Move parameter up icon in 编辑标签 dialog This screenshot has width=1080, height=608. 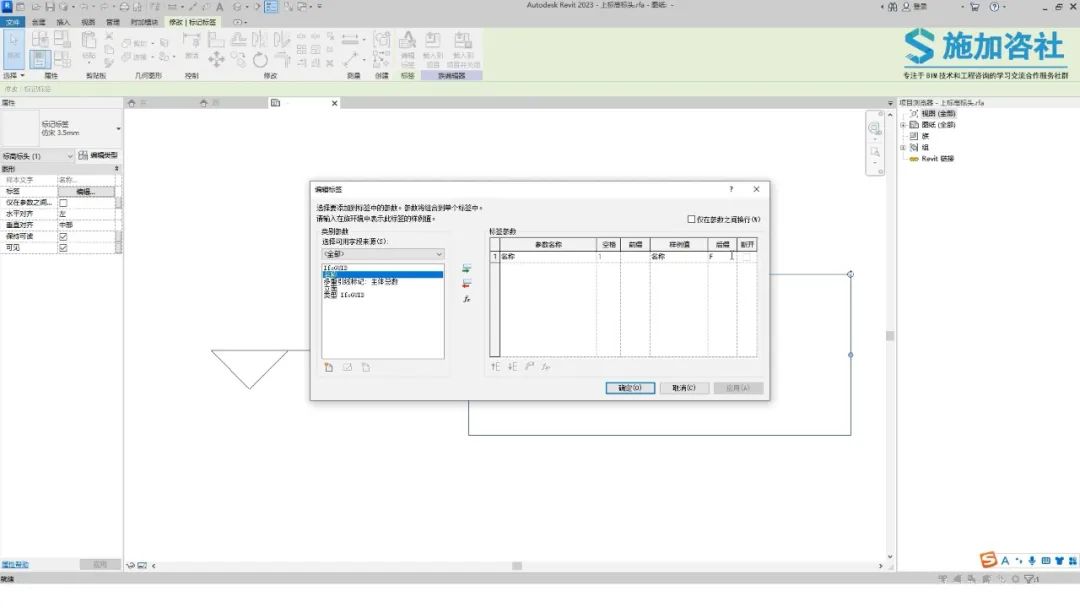point(495,367)
